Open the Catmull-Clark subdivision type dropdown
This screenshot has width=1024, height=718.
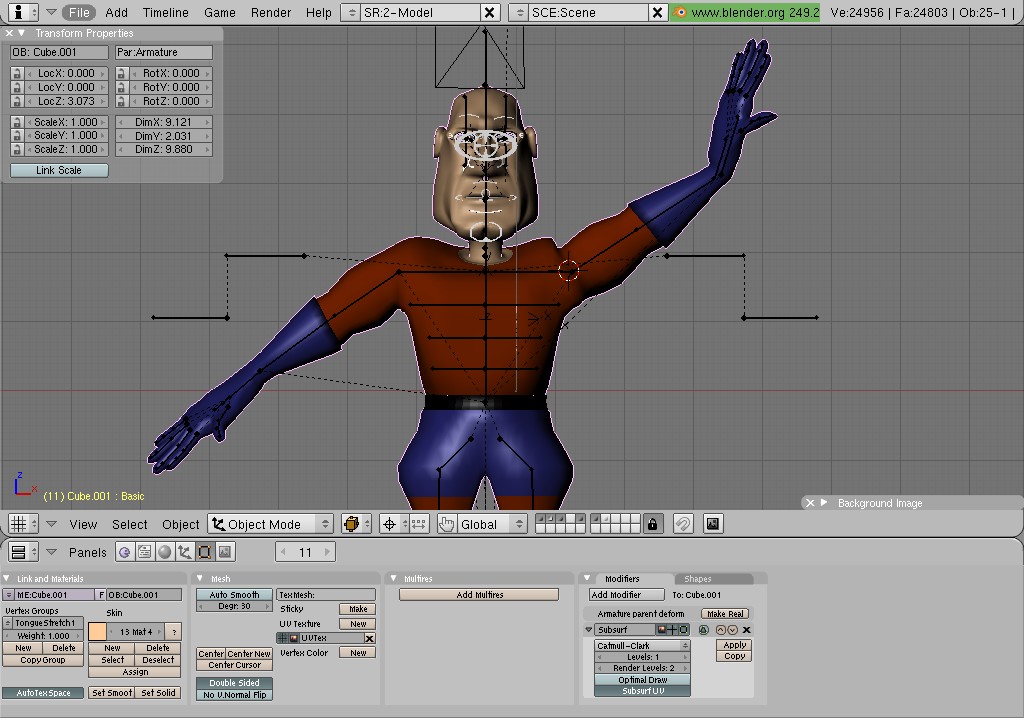click(643, 645)
